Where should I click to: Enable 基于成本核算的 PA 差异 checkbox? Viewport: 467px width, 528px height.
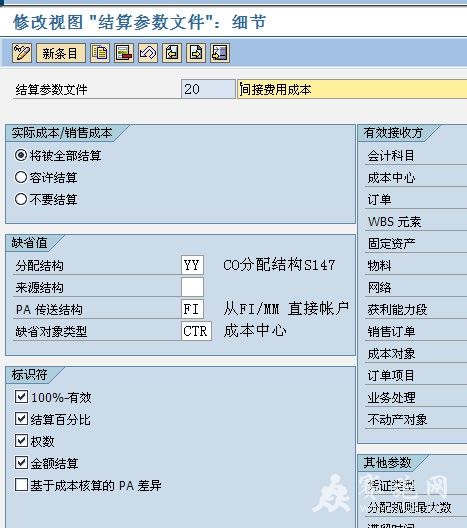(x=21, y=485)
